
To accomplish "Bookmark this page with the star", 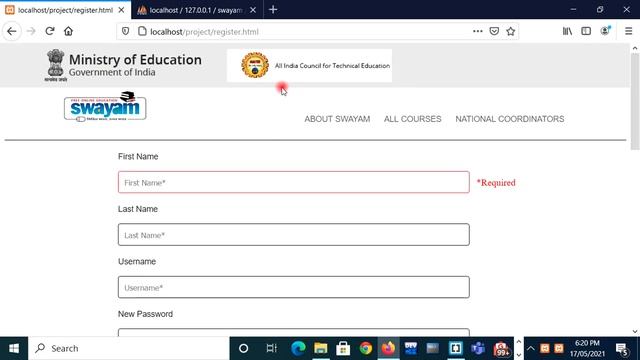I will pos(510,31).
